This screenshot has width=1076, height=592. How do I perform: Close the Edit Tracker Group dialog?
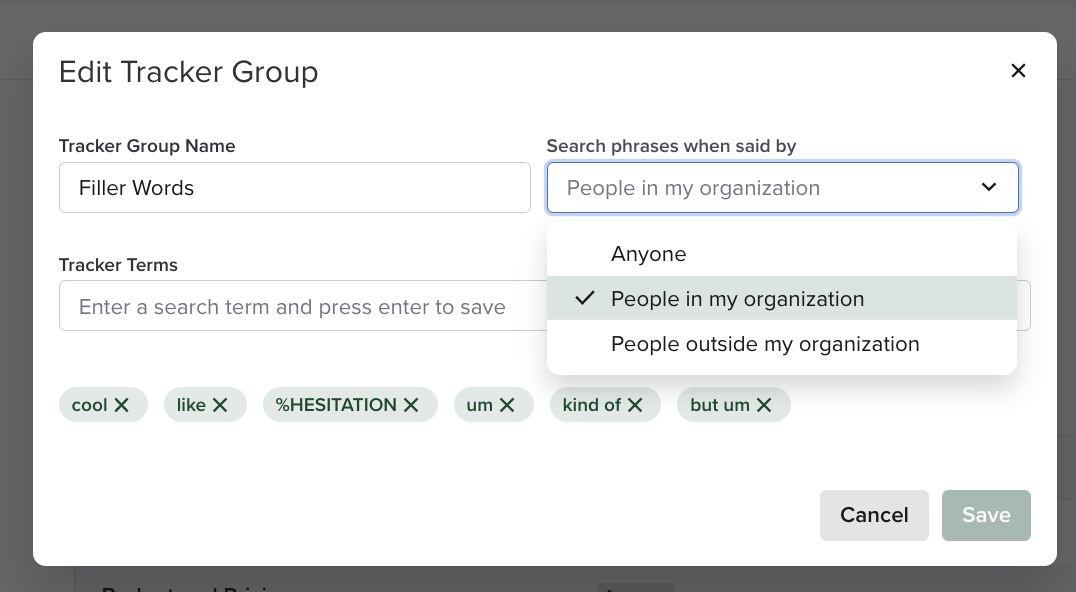pyautogui.click(x=1018, y=71)
